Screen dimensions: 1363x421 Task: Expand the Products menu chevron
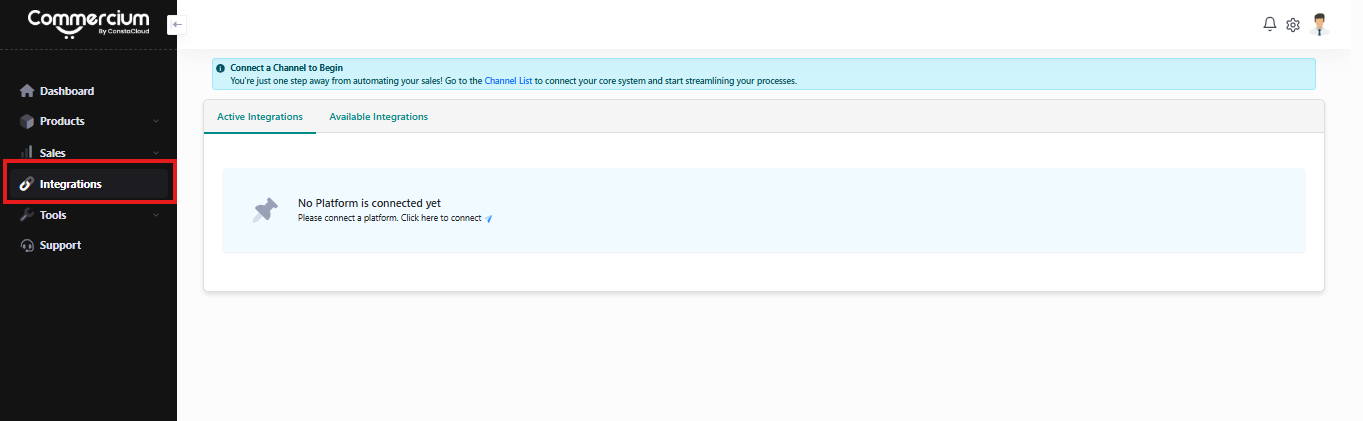click(x=156, y=122)
